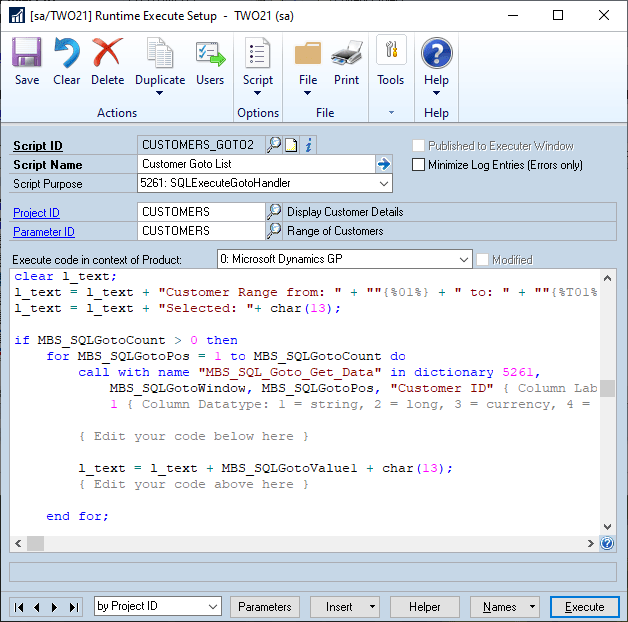Expand Script dropdown arrow

pos(258,93)
